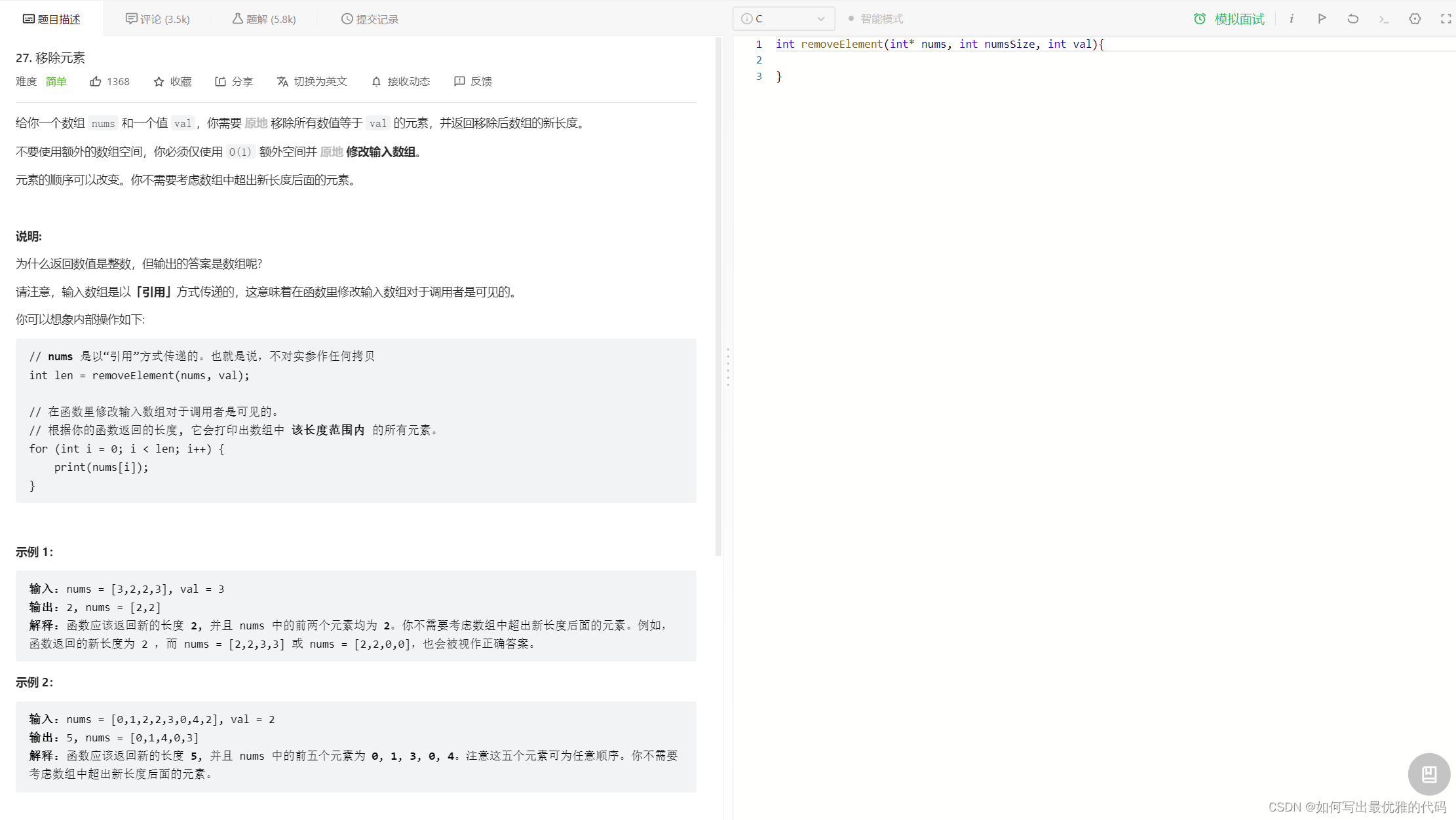Click the 1368 likes count
1456x820 pixels.
pyautogui.click(x=118, y=81)
